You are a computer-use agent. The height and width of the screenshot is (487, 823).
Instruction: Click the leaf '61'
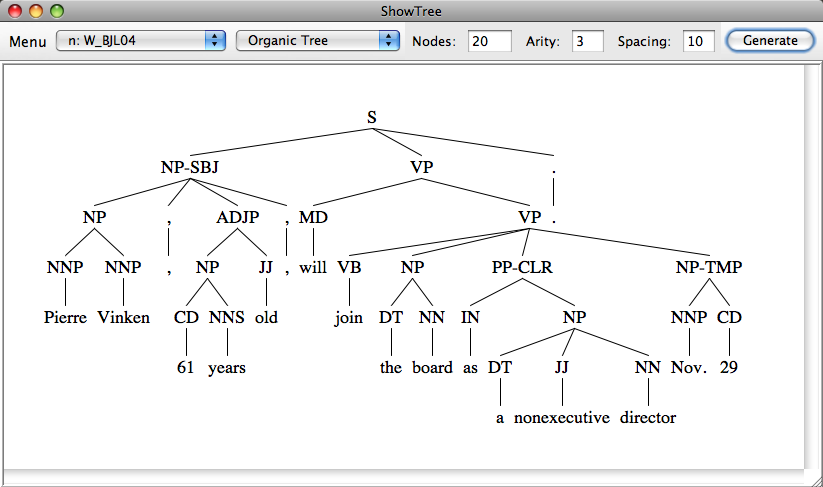click(186, 367)
